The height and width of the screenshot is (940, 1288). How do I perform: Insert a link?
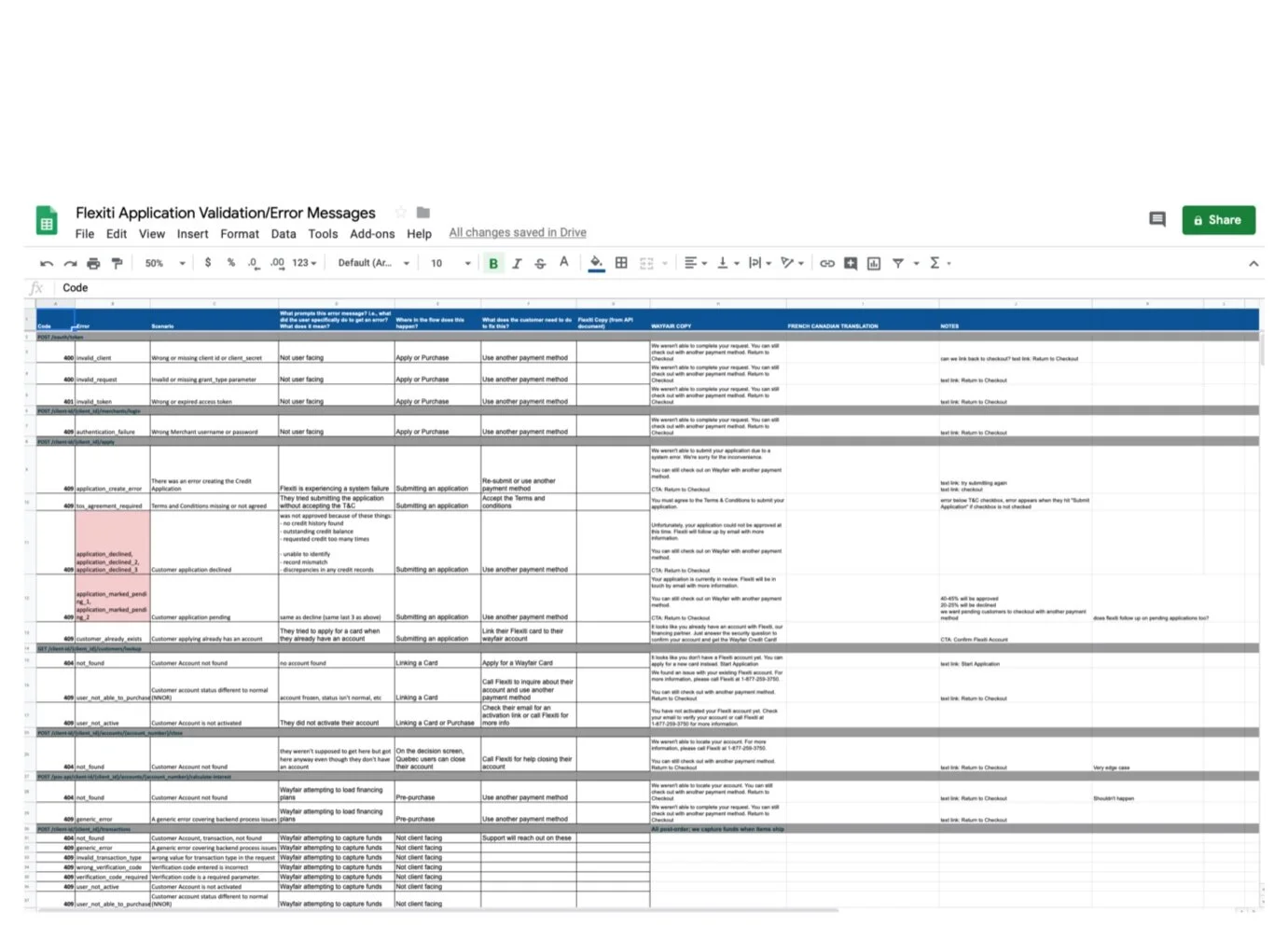pos(827,263)
